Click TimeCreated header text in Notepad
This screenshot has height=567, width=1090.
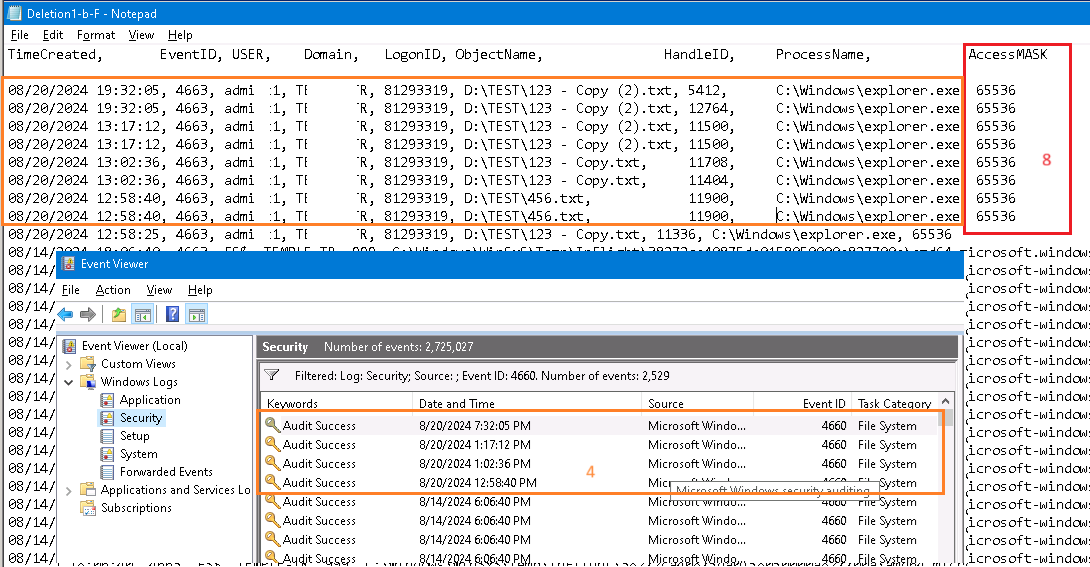click(x=54, y=54)
